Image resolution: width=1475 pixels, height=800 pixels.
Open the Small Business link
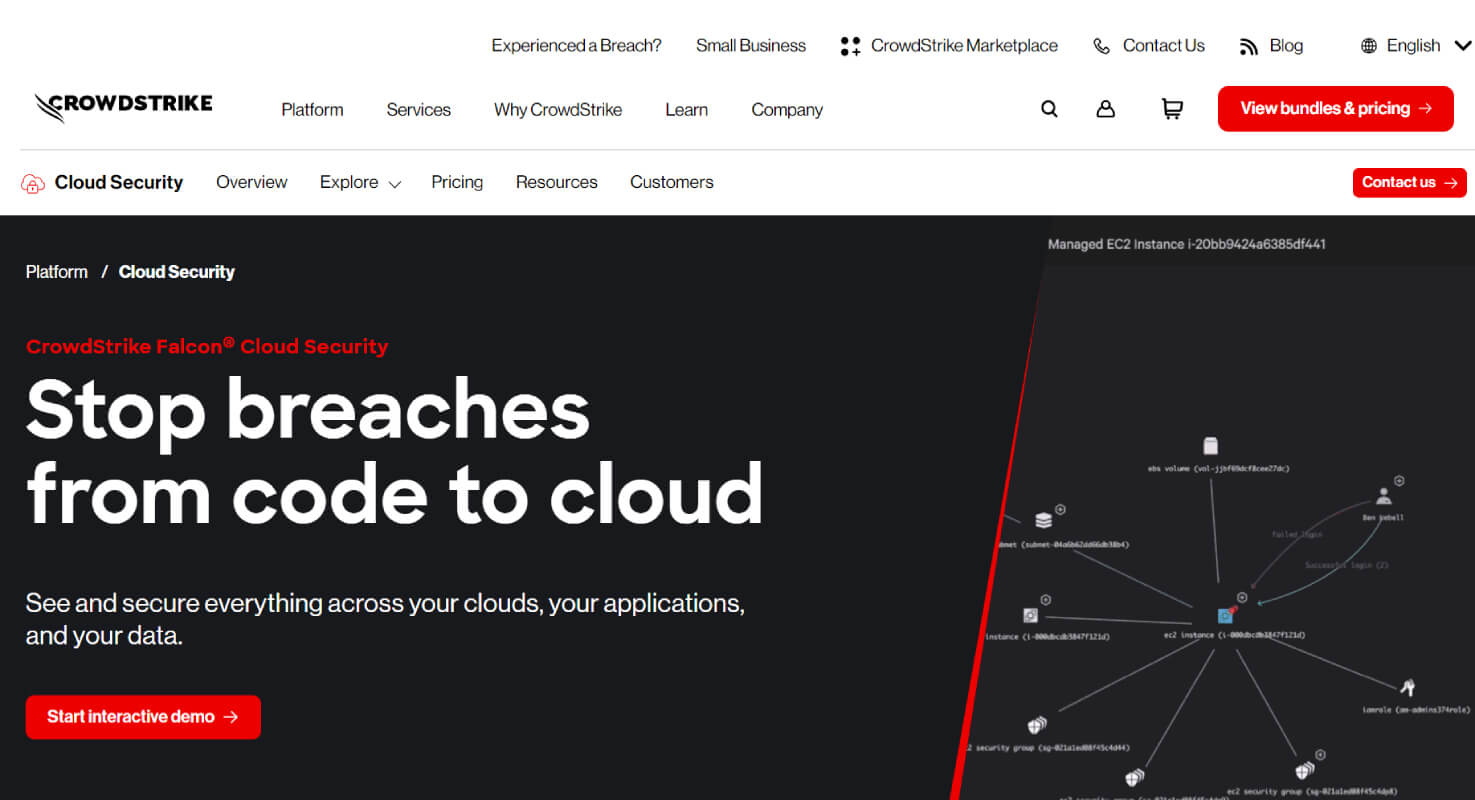751,46
